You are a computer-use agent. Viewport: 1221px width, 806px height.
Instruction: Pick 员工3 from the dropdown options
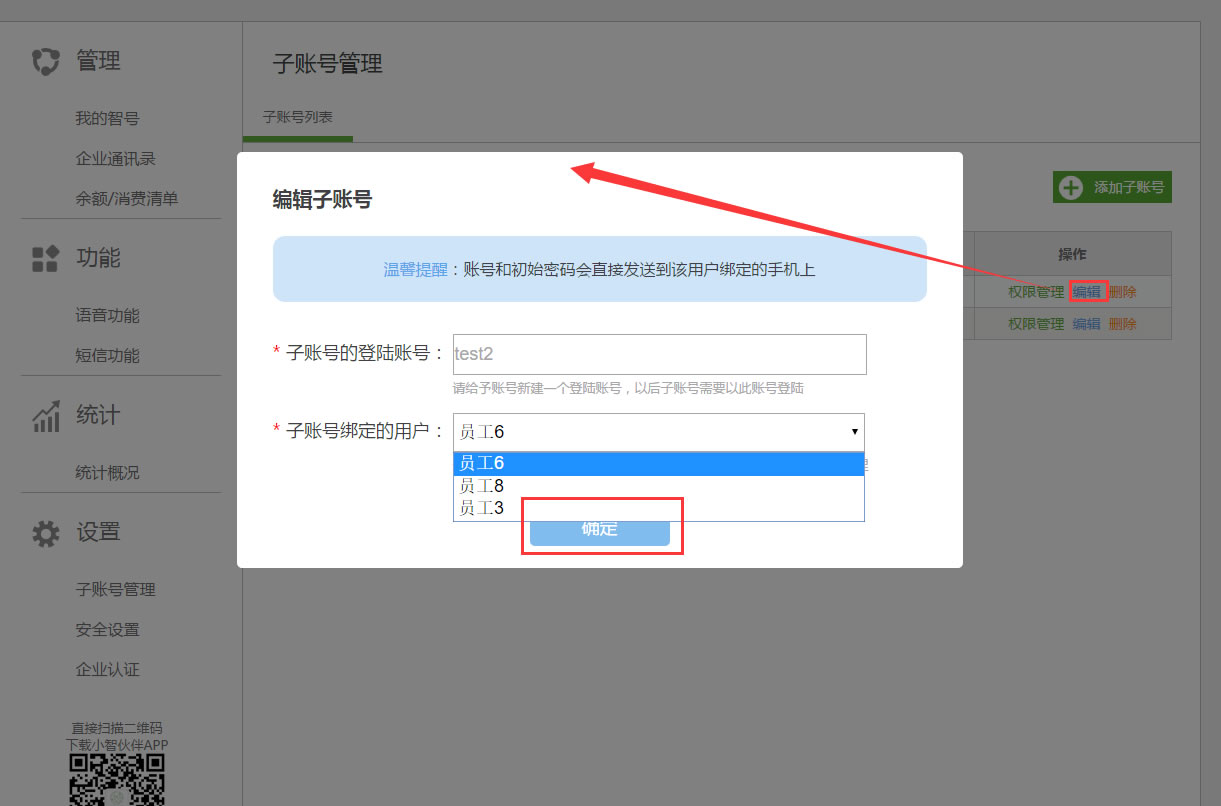click(658, 508)
